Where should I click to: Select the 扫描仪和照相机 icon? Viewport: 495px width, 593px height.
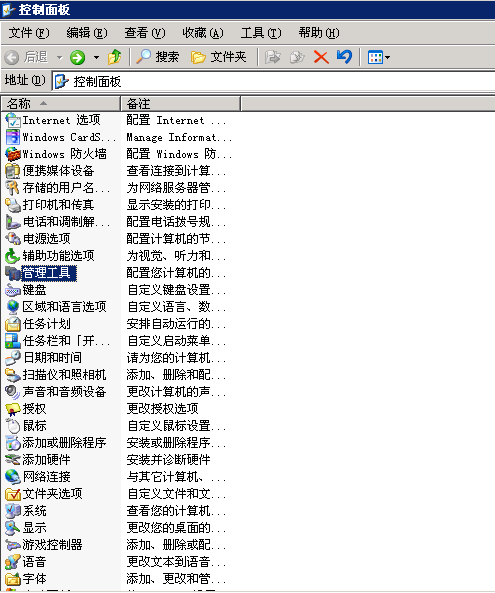pos(12,375)
